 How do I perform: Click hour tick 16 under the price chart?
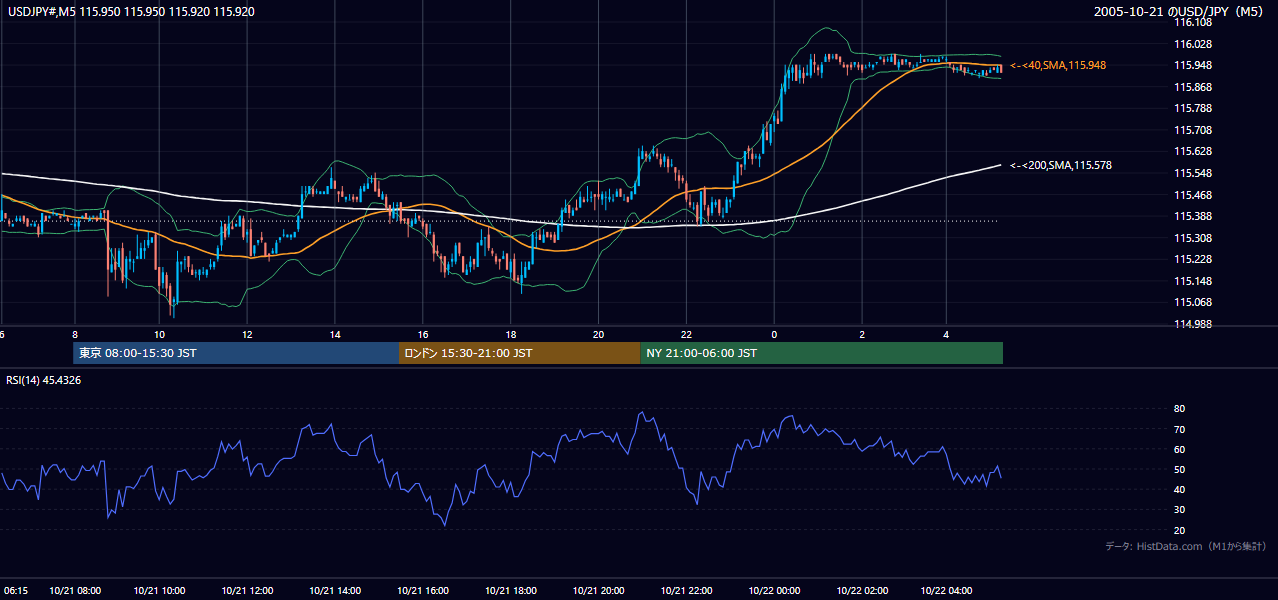(x=423, y=334)
